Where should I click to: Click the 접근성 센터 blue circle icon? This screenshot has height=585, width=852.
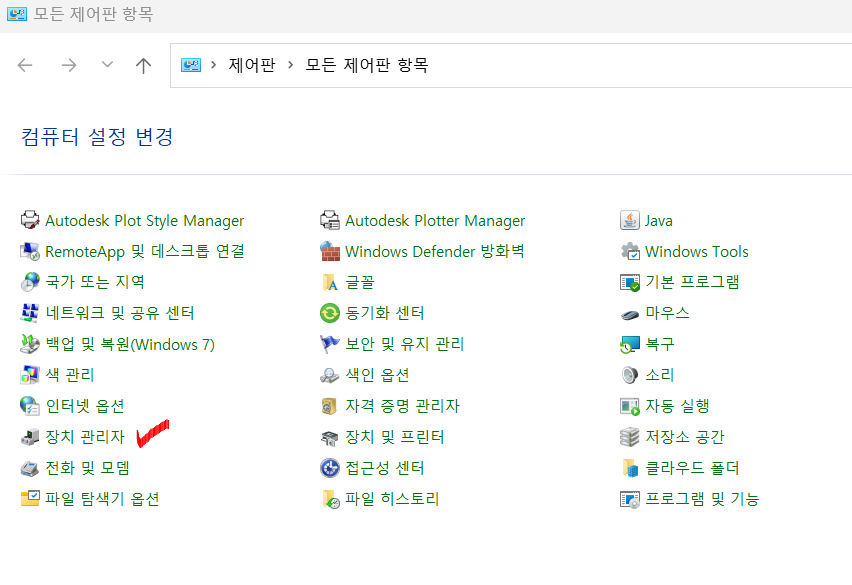(330, 468)
